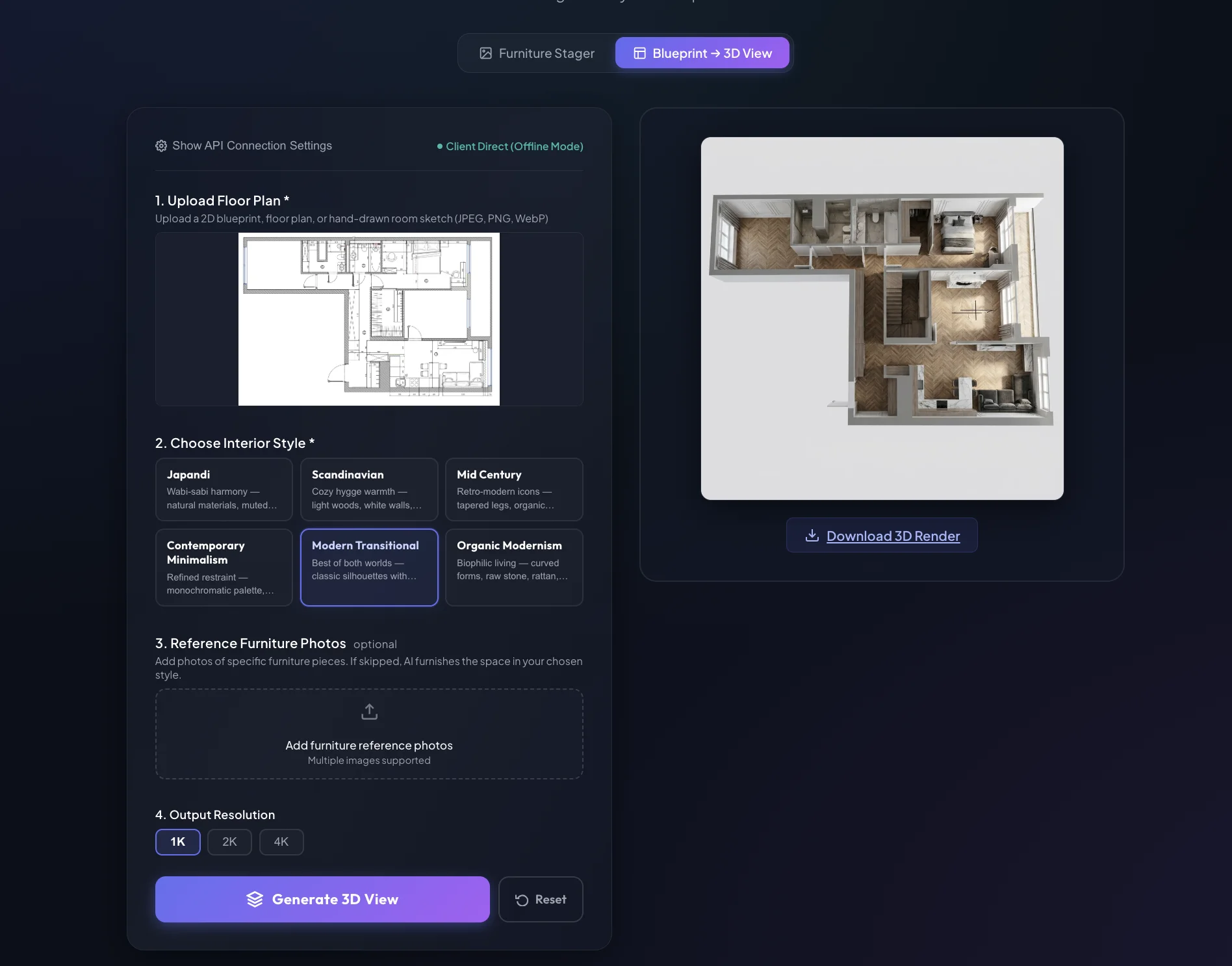1232x966 pixels.
Task: Click the upload arrow icon for reference photos
Action: pos(369,712)
